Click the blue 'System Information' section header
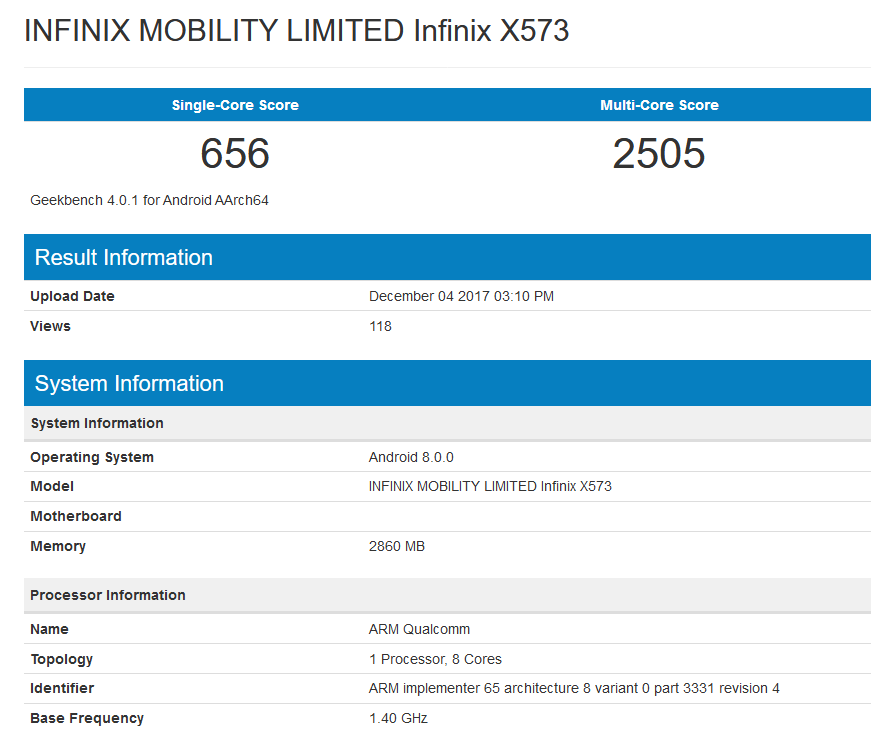The height and width of the screenshot is (743, 896). coord(447,383)
